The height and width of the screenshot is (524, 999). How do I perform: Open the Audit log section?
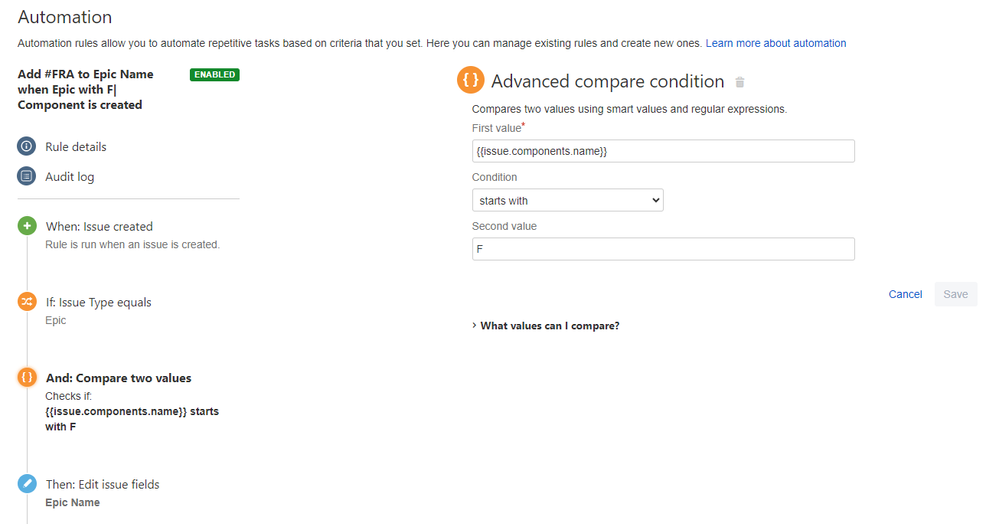point(70,177)
